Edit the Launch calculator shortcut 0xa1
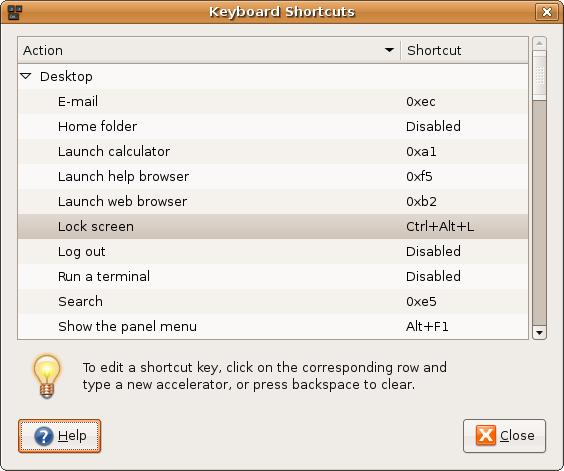This screenshot has width=564, height=471. coord(421,151)
